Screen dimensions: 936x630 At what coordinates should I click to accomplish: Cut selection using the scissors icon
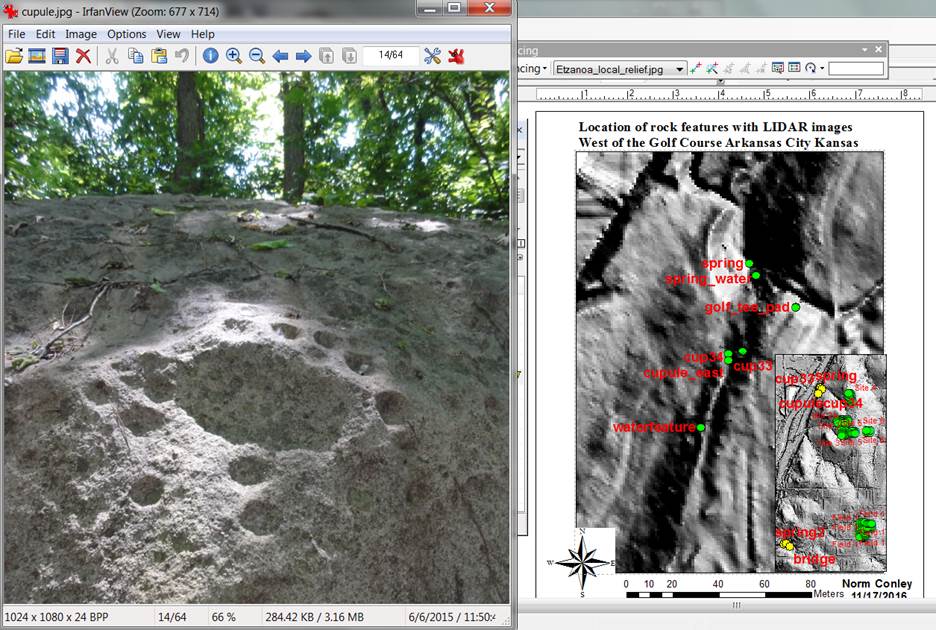[x=112, y=56]
